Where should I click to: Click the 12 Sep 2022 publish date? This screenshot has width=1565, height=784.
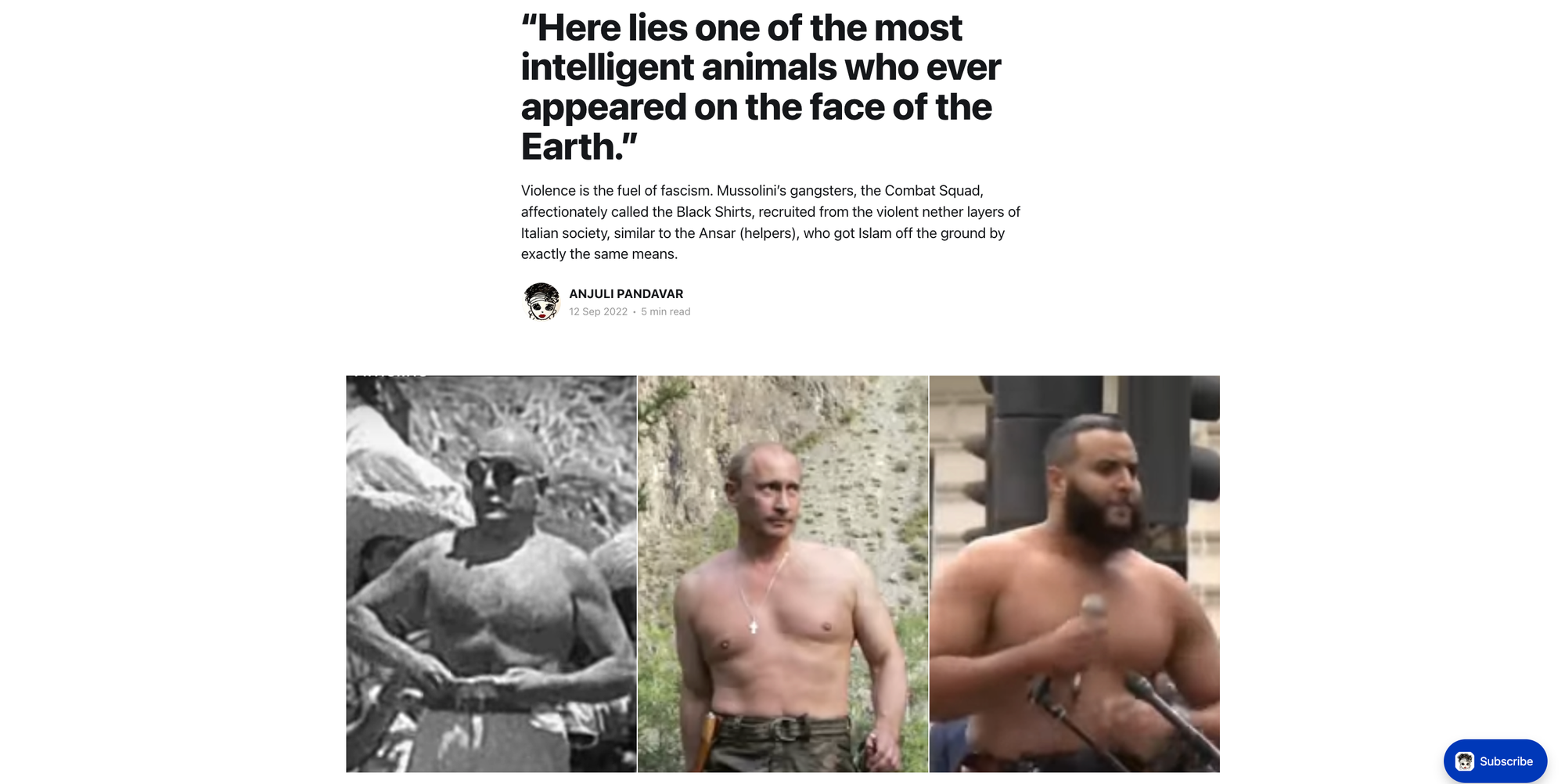tap(599, 311)
